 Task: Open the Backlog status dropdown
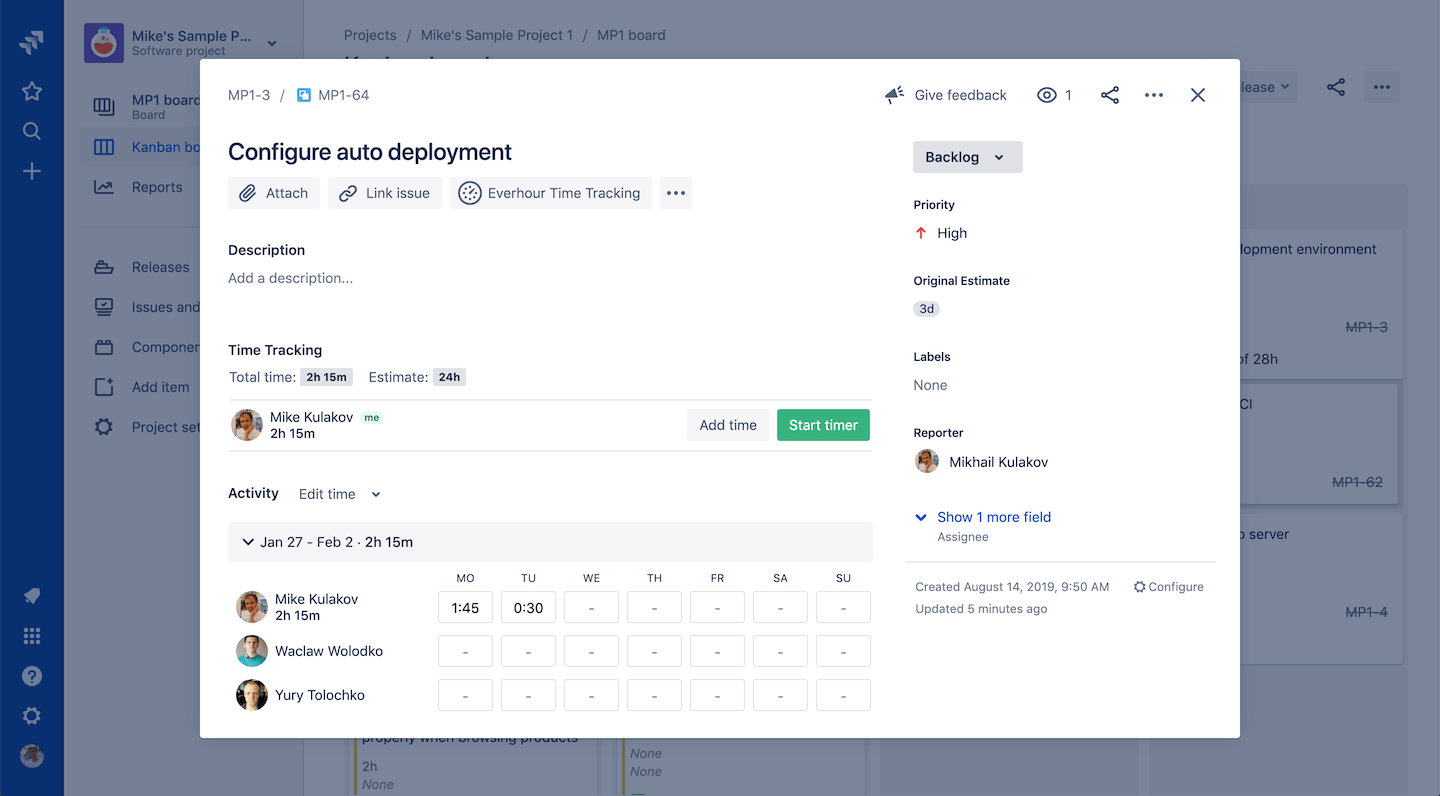click(967, 157)
